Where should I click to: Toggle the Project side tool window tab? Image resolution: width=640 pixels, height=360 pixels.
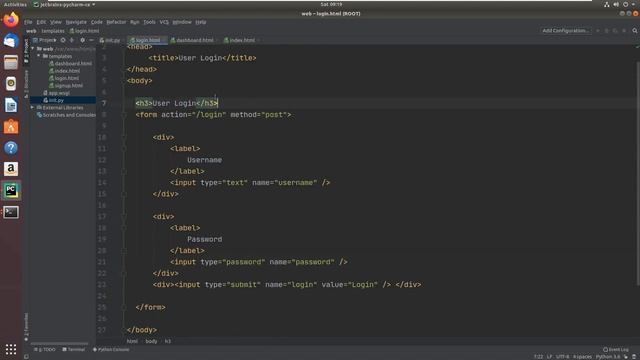26,51
